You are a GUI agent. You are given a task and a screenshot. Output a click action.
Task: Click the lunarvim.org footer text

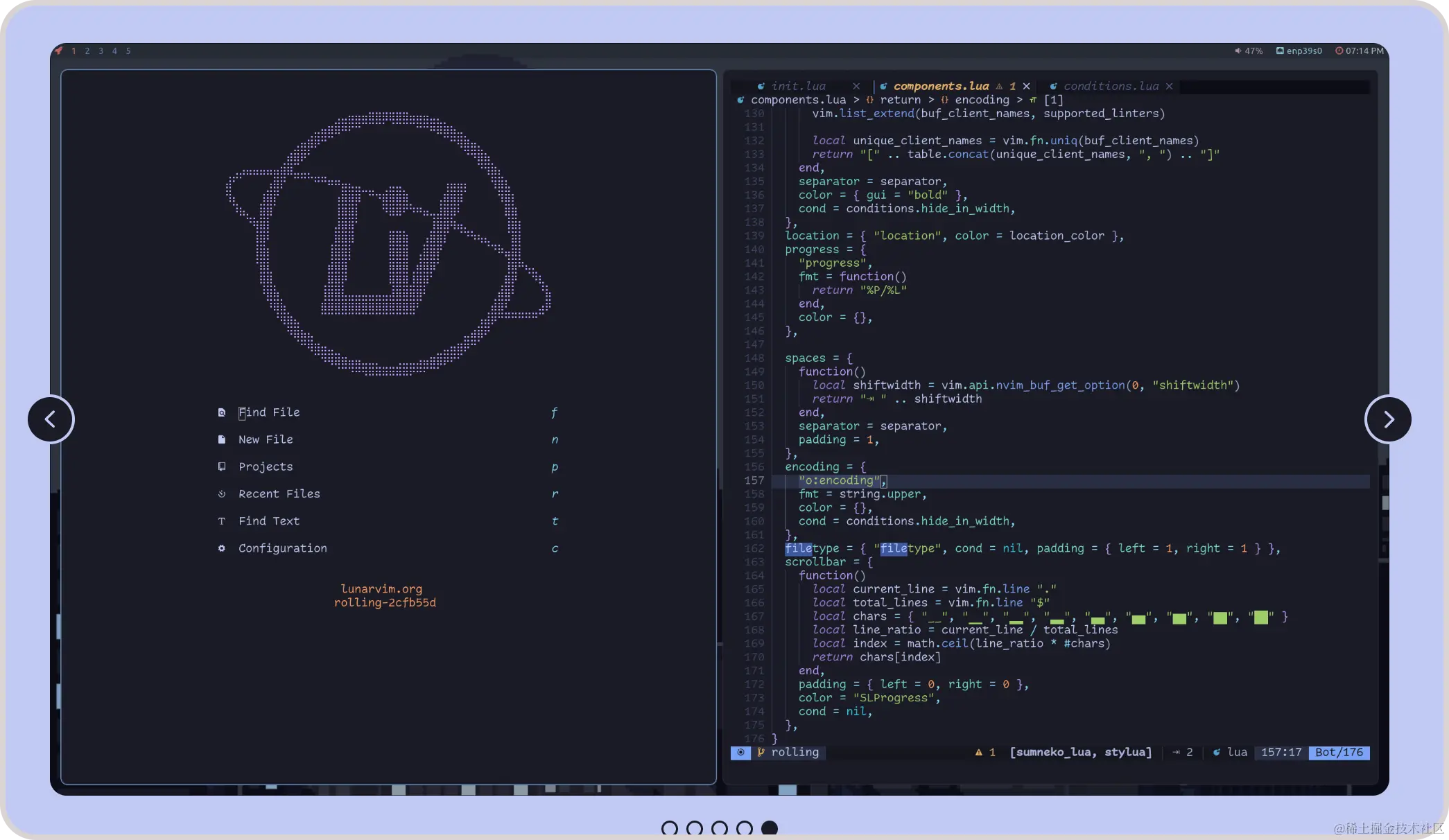pyautogui.click(x=381, y=588)
